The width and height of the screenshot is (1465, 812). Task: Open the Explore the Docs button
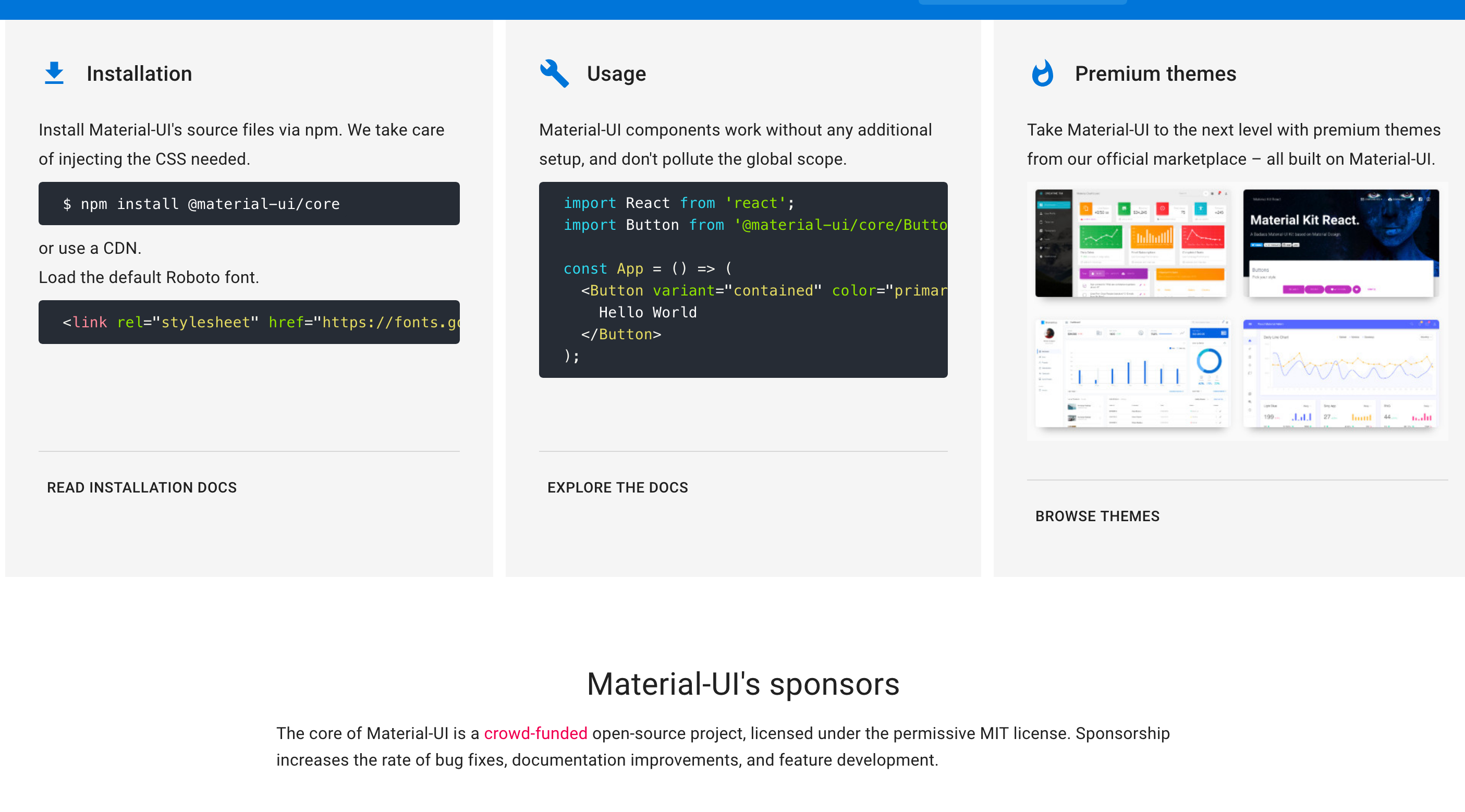click(x=618, y=487)
